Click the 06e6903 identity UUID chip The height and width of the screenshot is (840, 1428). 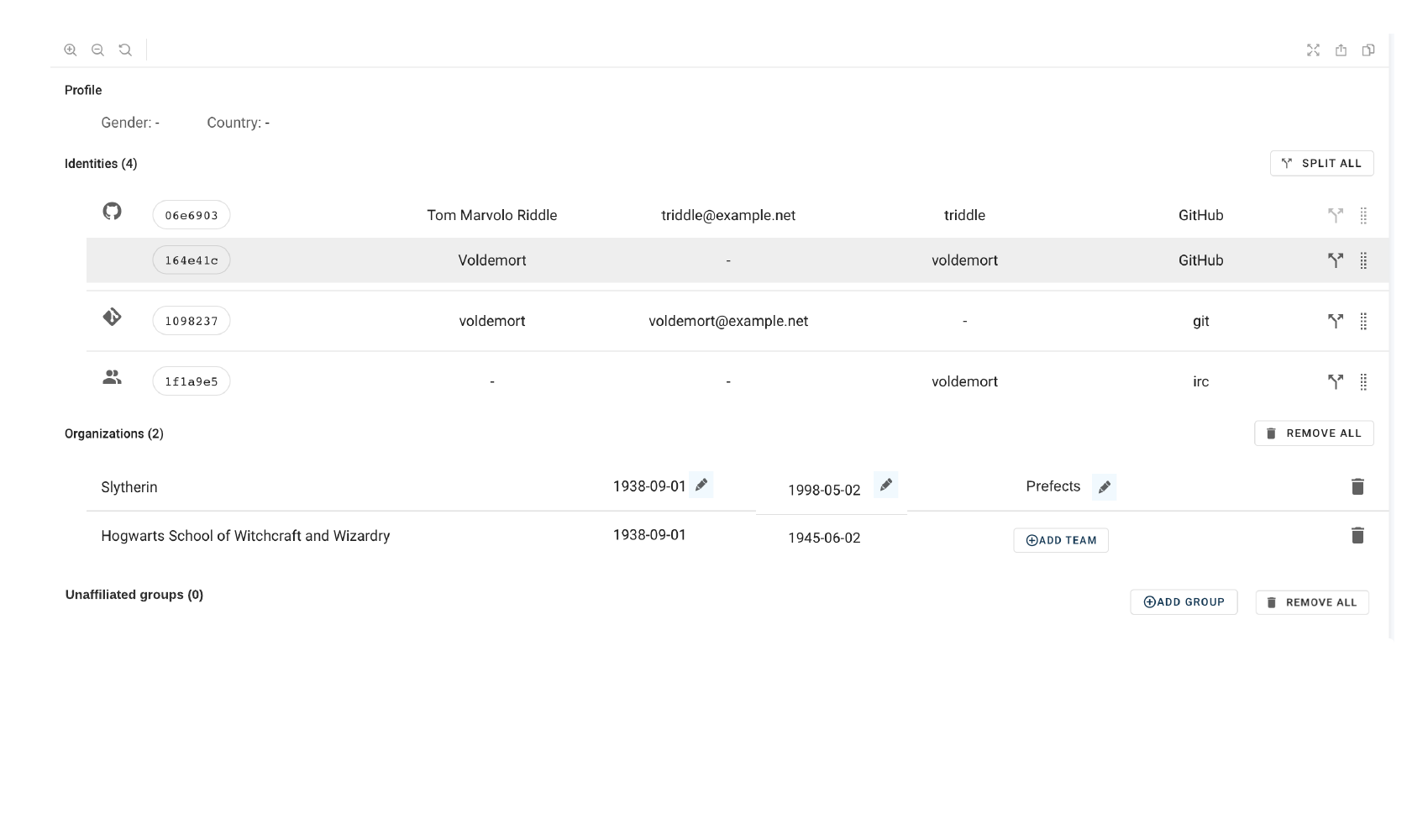pos(191,215)
